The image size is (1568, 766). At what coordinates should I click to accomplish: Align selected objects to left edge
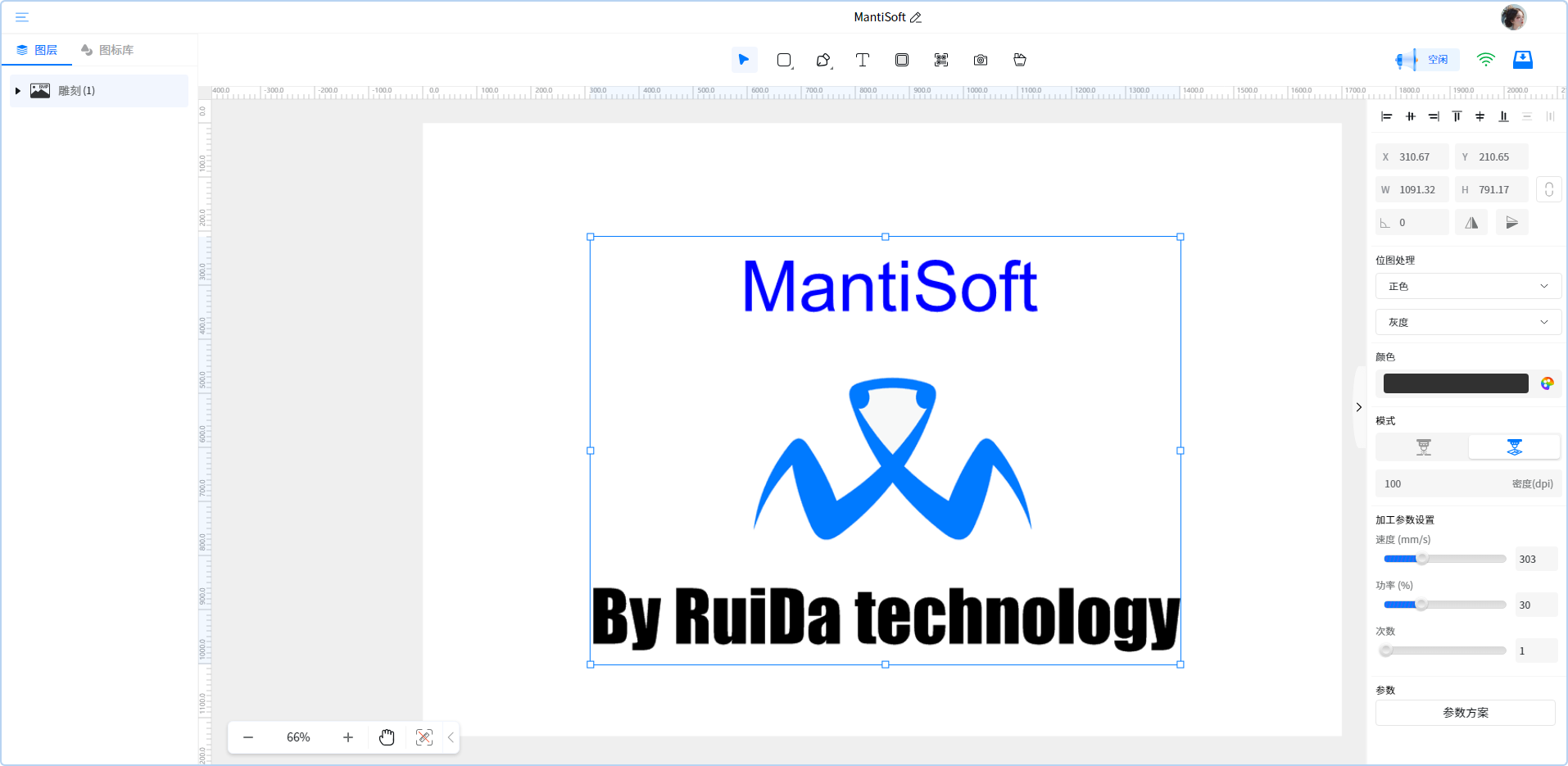tap(1386, 116)
